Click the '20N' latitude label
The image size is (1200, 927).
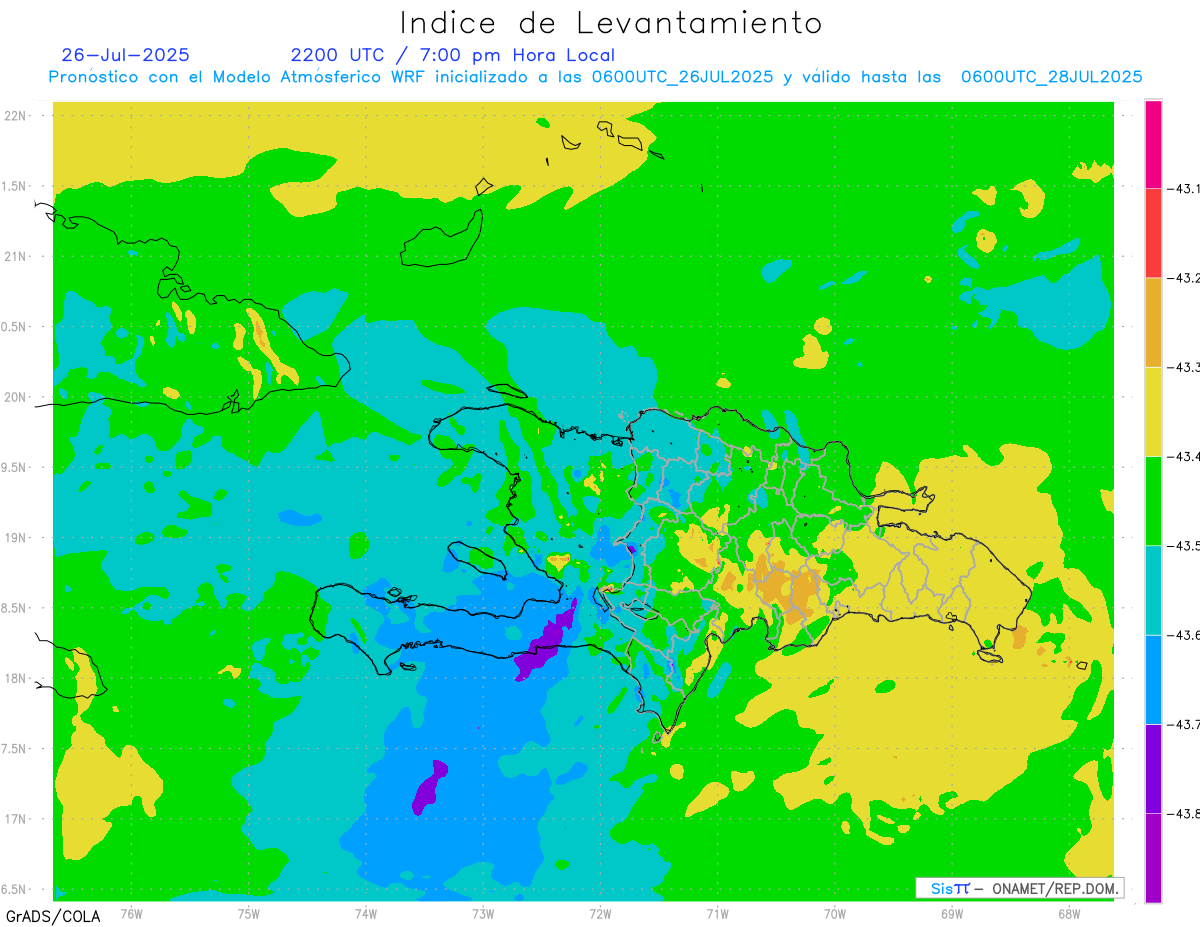point(16,397)
